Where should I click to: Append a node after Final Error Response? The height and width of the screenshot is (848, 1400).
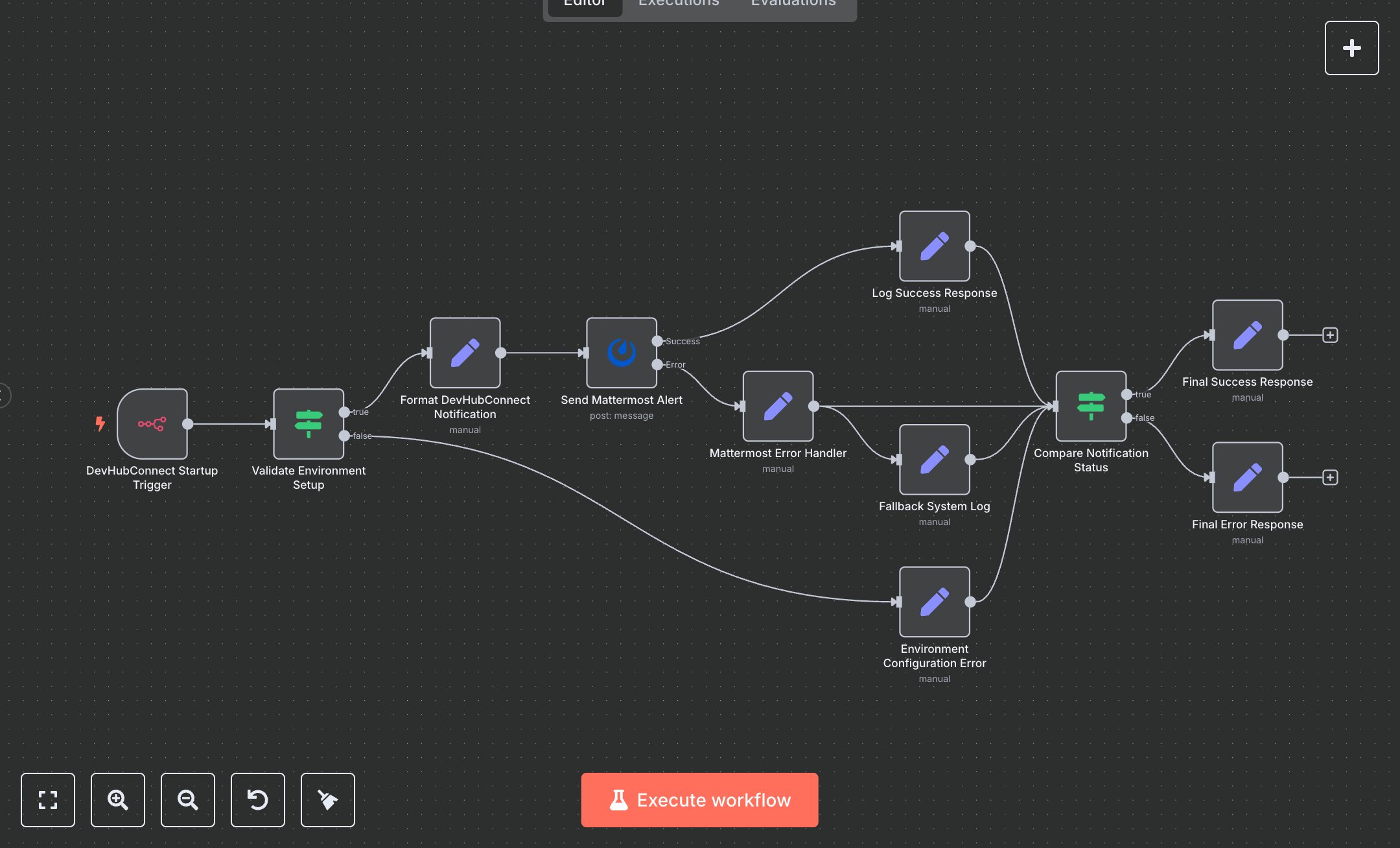(1331, 477)
